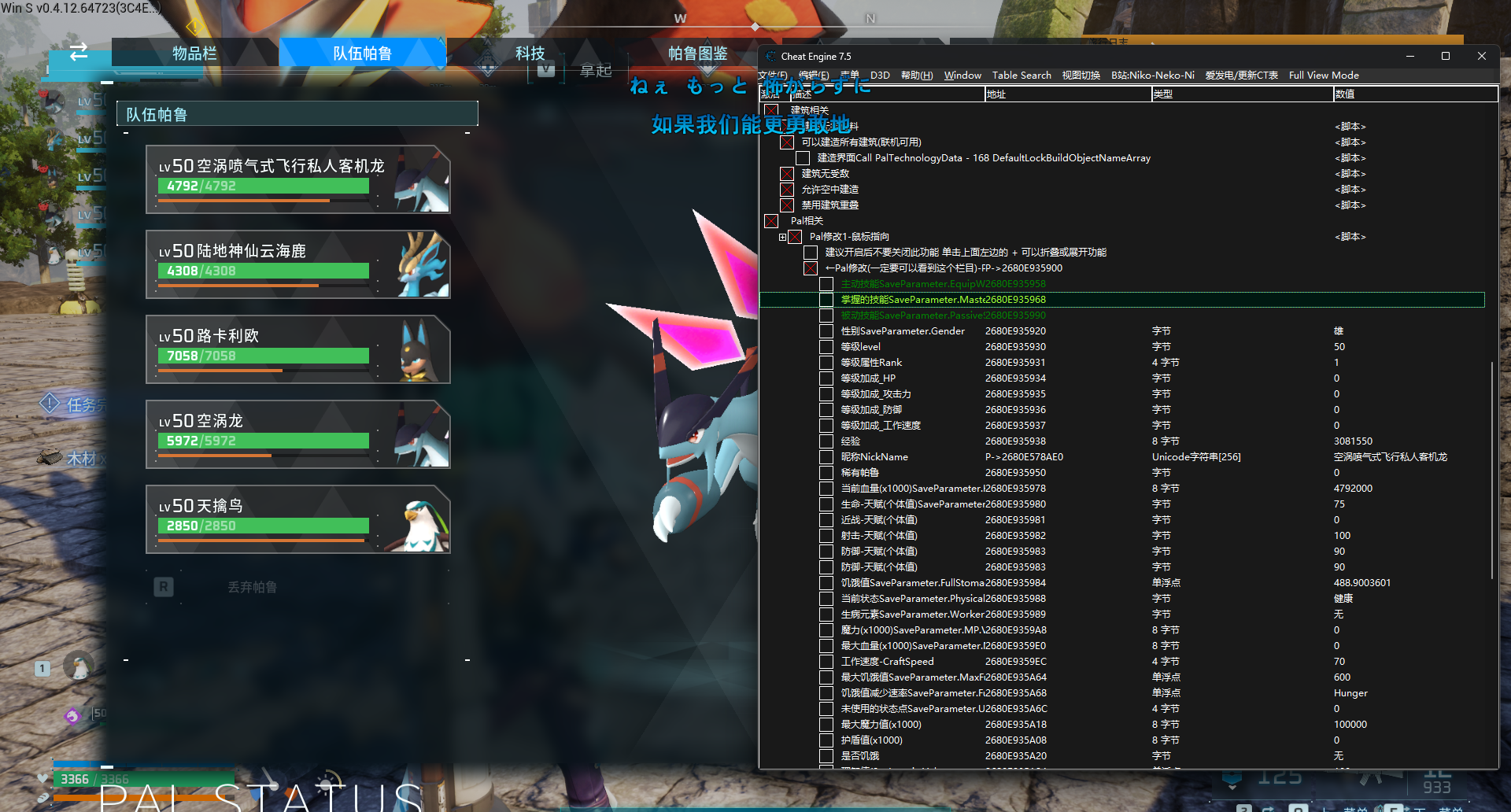Image resolution: width=1511 pixels, height=812 pixels.
Task: Click the purple pal sphere icon
Action: (x=72, y=715)
